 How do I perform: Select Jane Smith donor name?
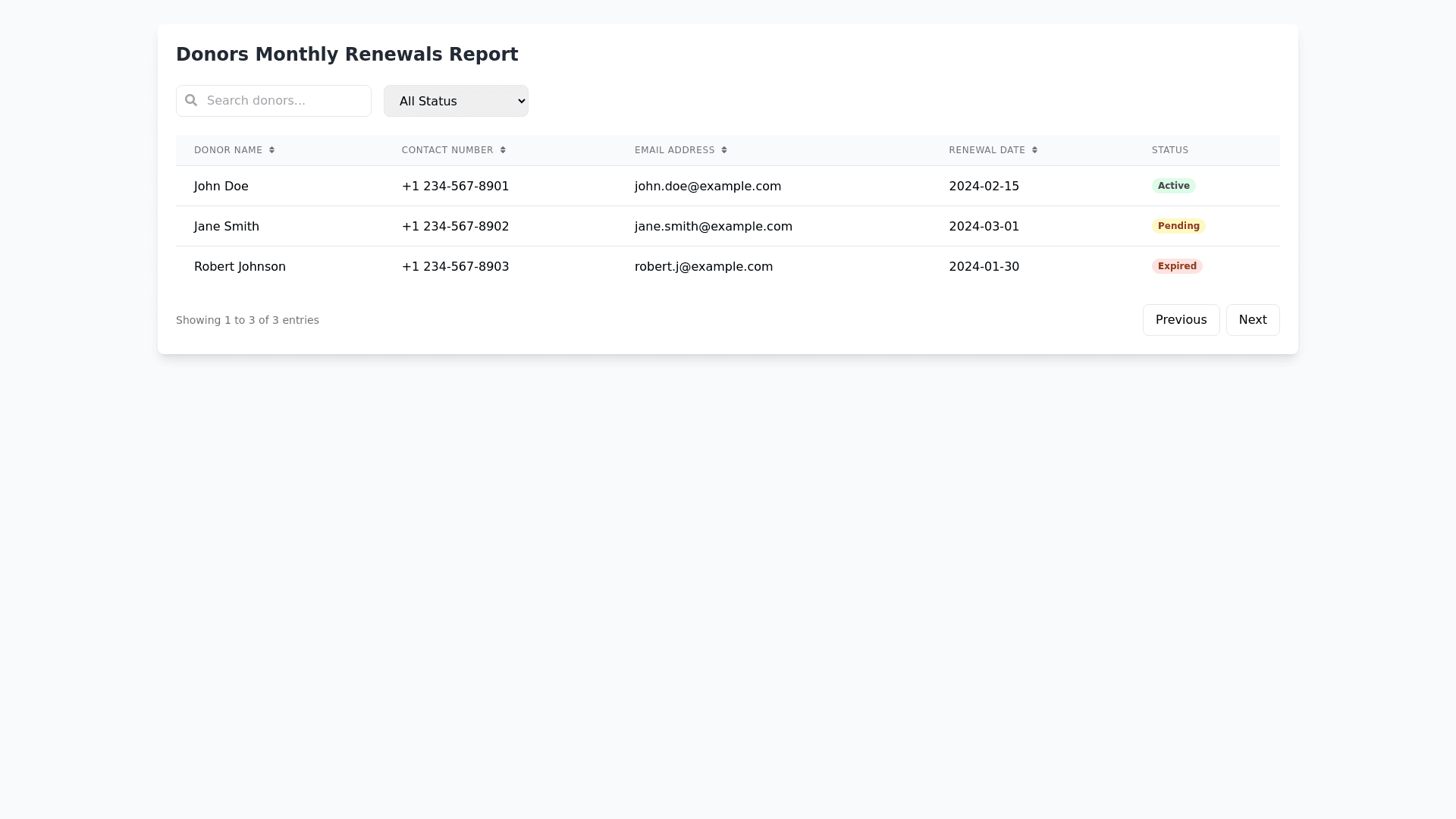coord(226,227)
